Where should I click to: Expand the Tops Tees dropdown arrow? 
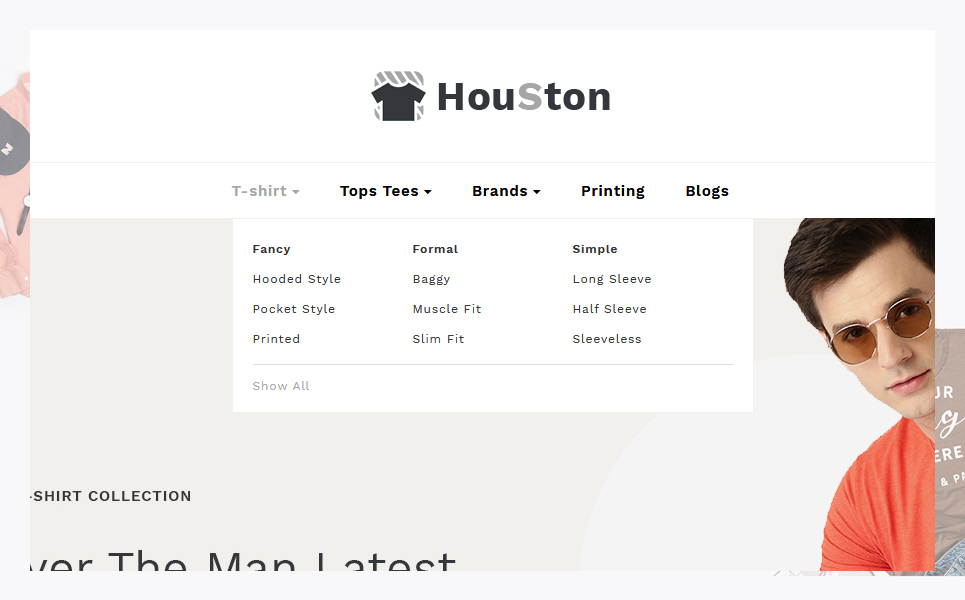click(428, 192)
